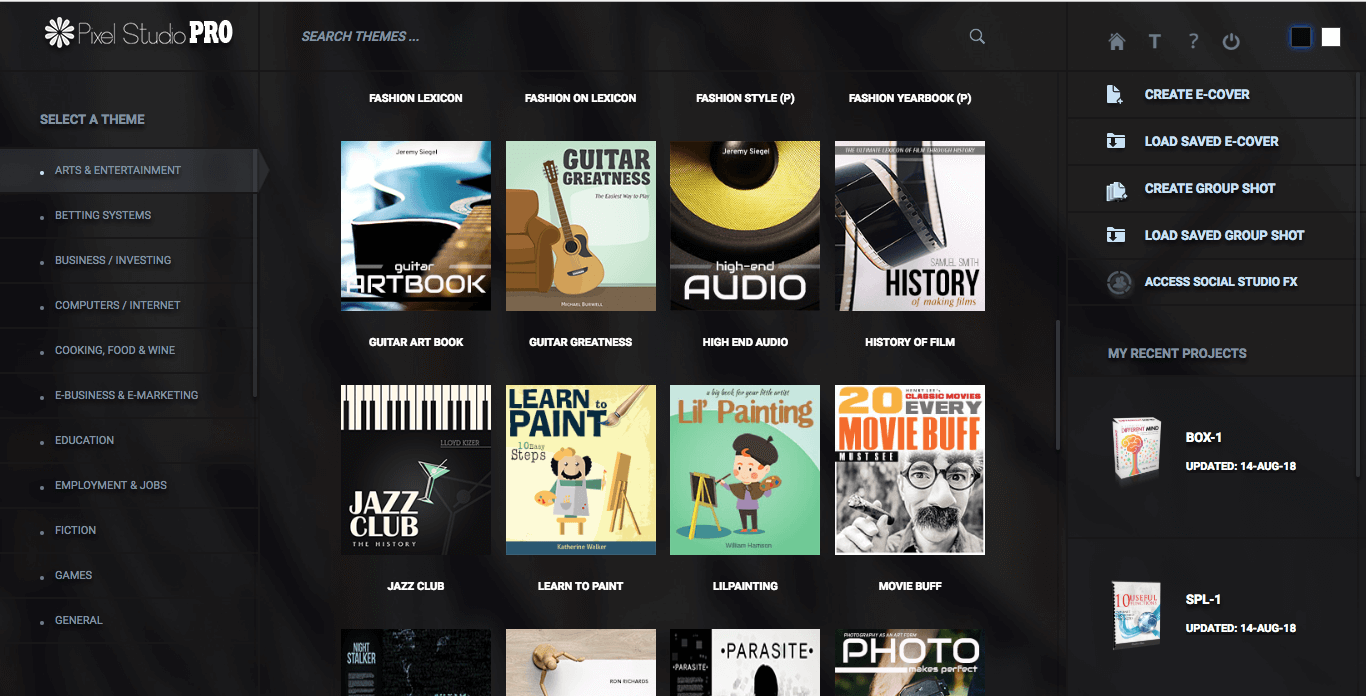Open the Guitar Art Book theme thumbnail
Screen dimensions: 1366x696
tap(416, 226)
